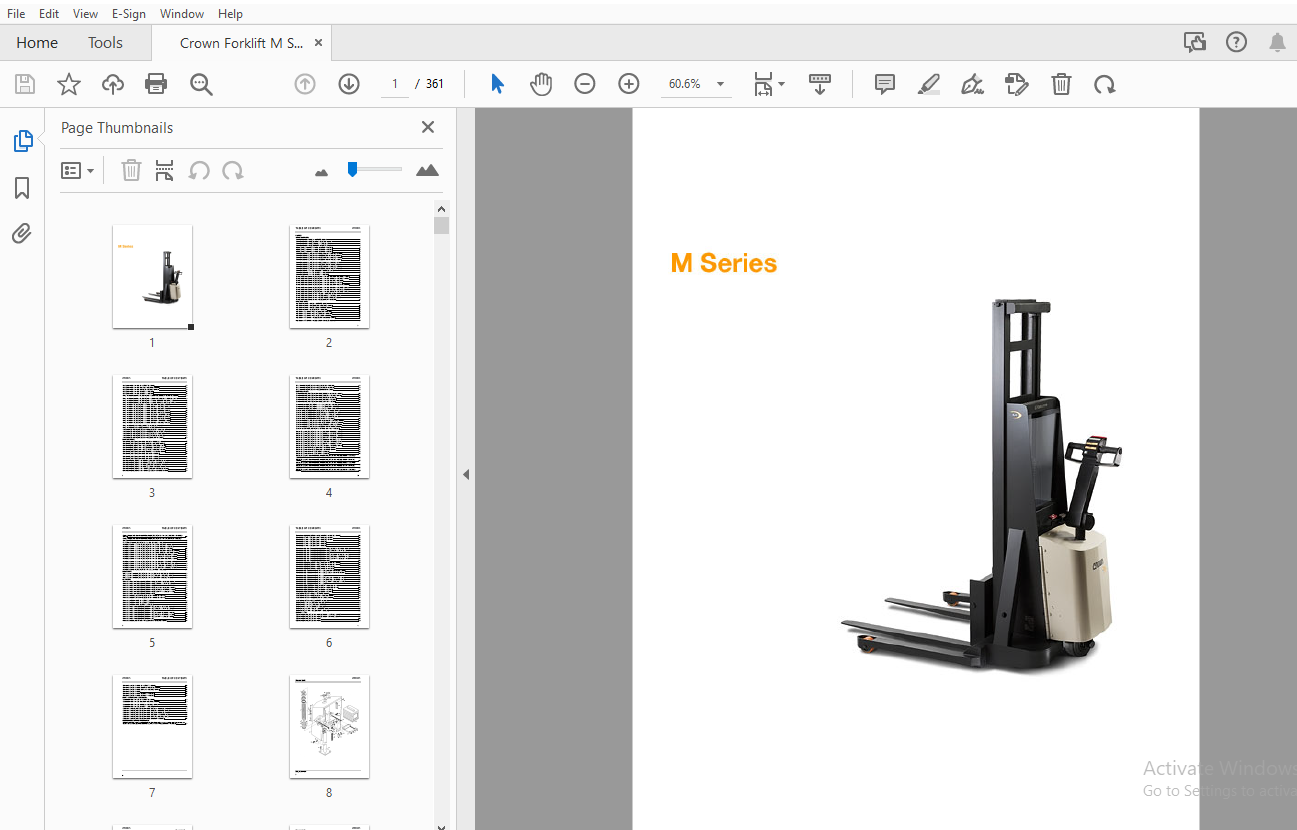The width and height of the screenshot is (1297, 830).
Task: Switch to the Home tab
Action: tap(37, 42)
